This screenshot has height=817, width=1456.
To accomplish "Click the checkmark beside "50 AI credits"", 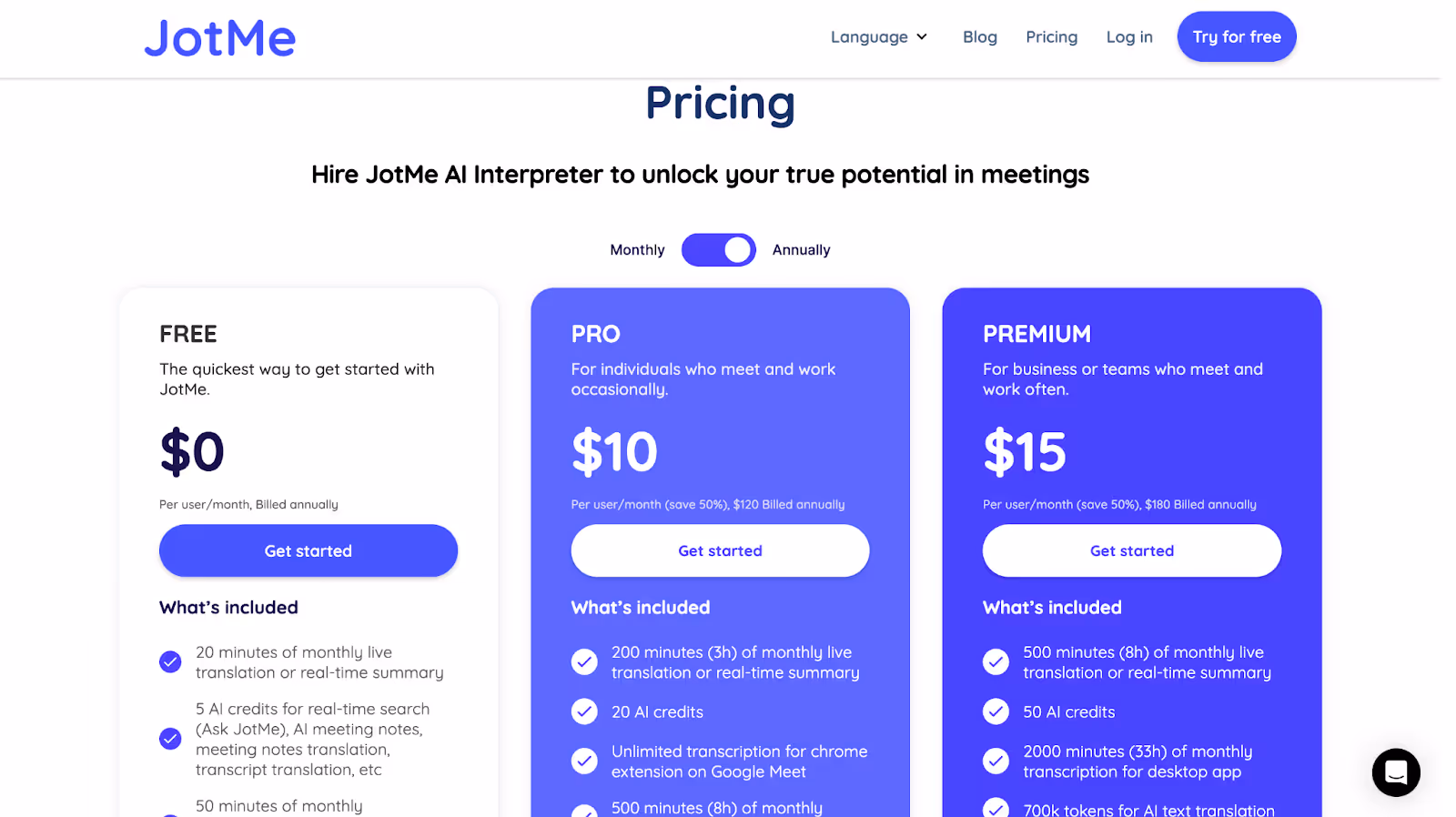I will coord(996,711).
